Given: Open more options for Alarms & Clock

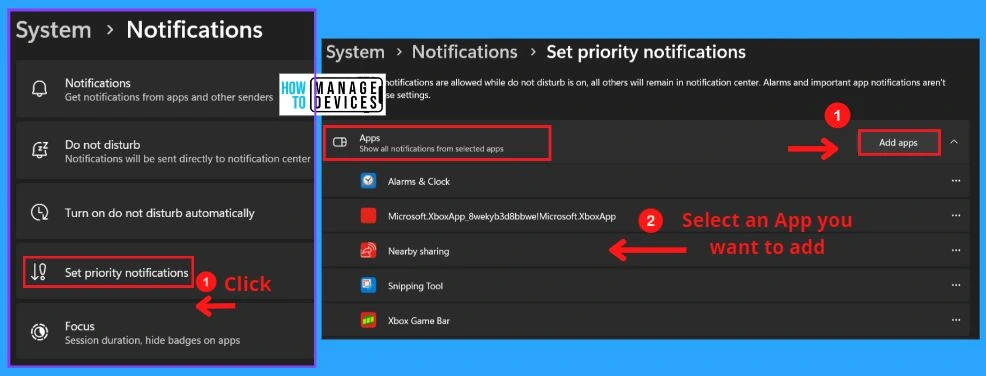Looking at the screenshot, I should click(956, 181).
